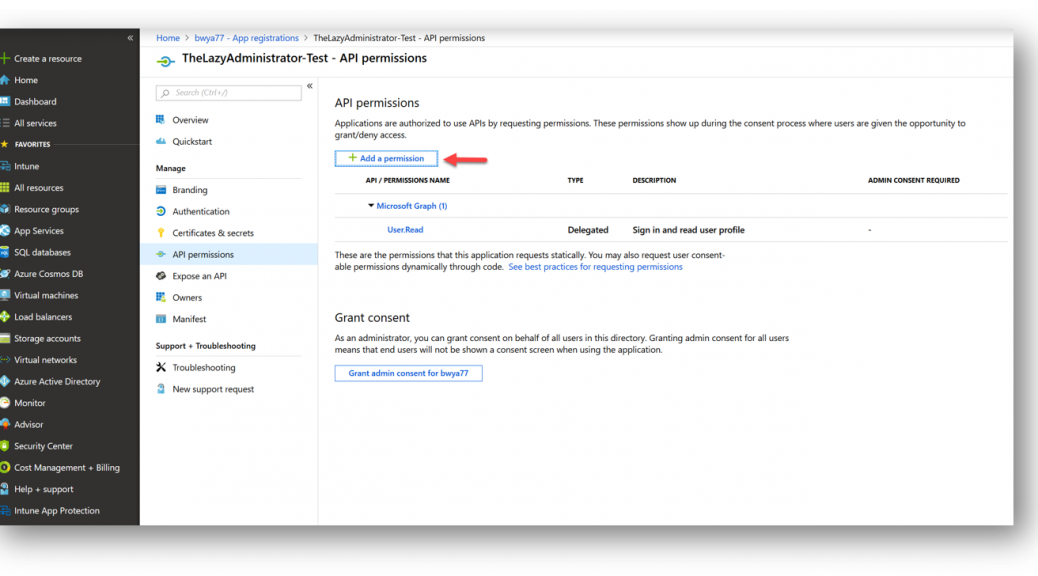Open bwya77 - App registrations breadcrumb

click(246, 38)
